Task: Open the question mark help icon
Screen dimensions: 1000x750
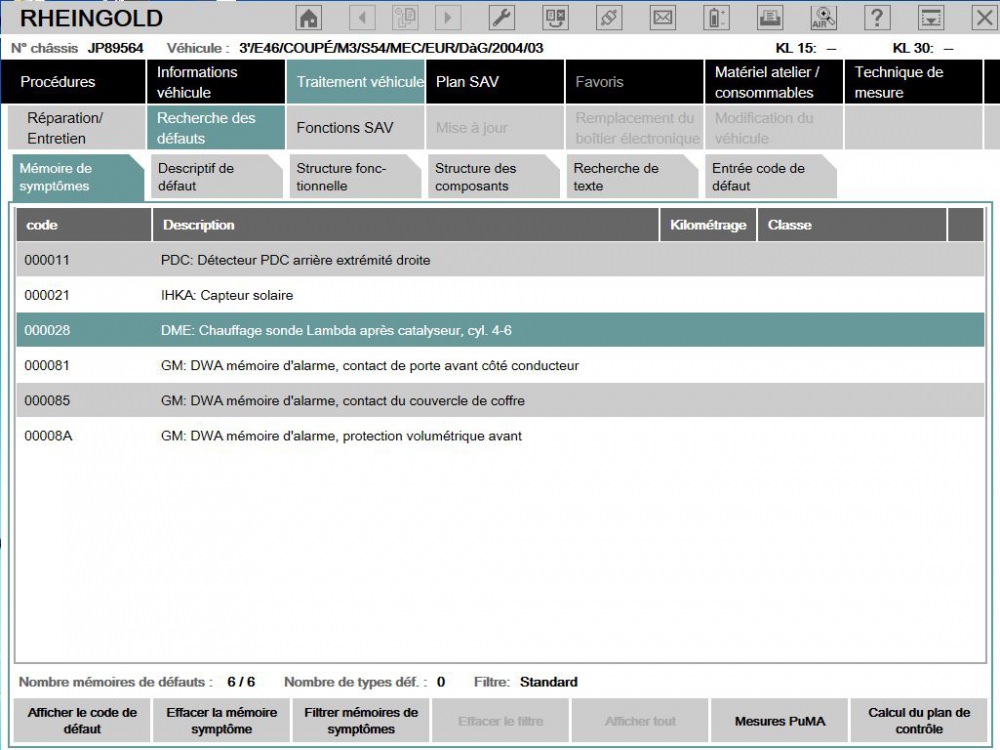Action: tap(877, 18)
